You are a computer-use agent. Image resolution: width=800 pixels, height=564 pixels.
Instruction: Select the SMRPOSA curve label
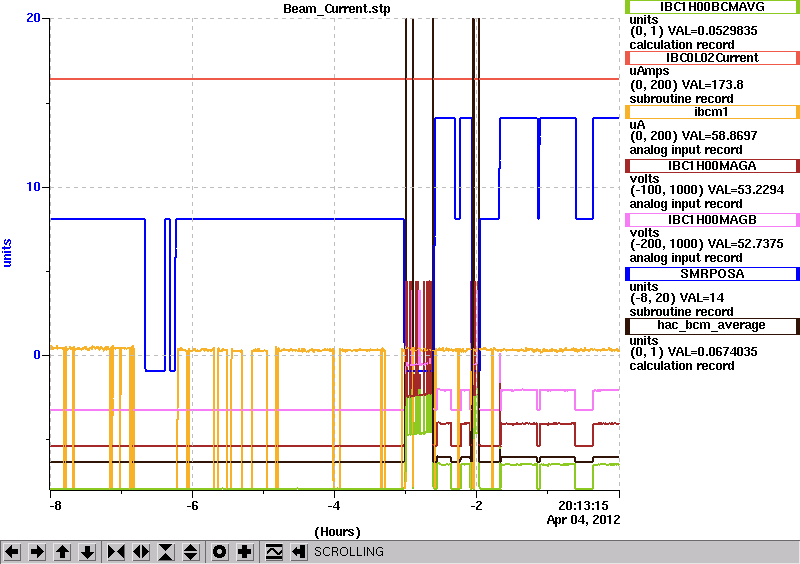pos(712,274)
